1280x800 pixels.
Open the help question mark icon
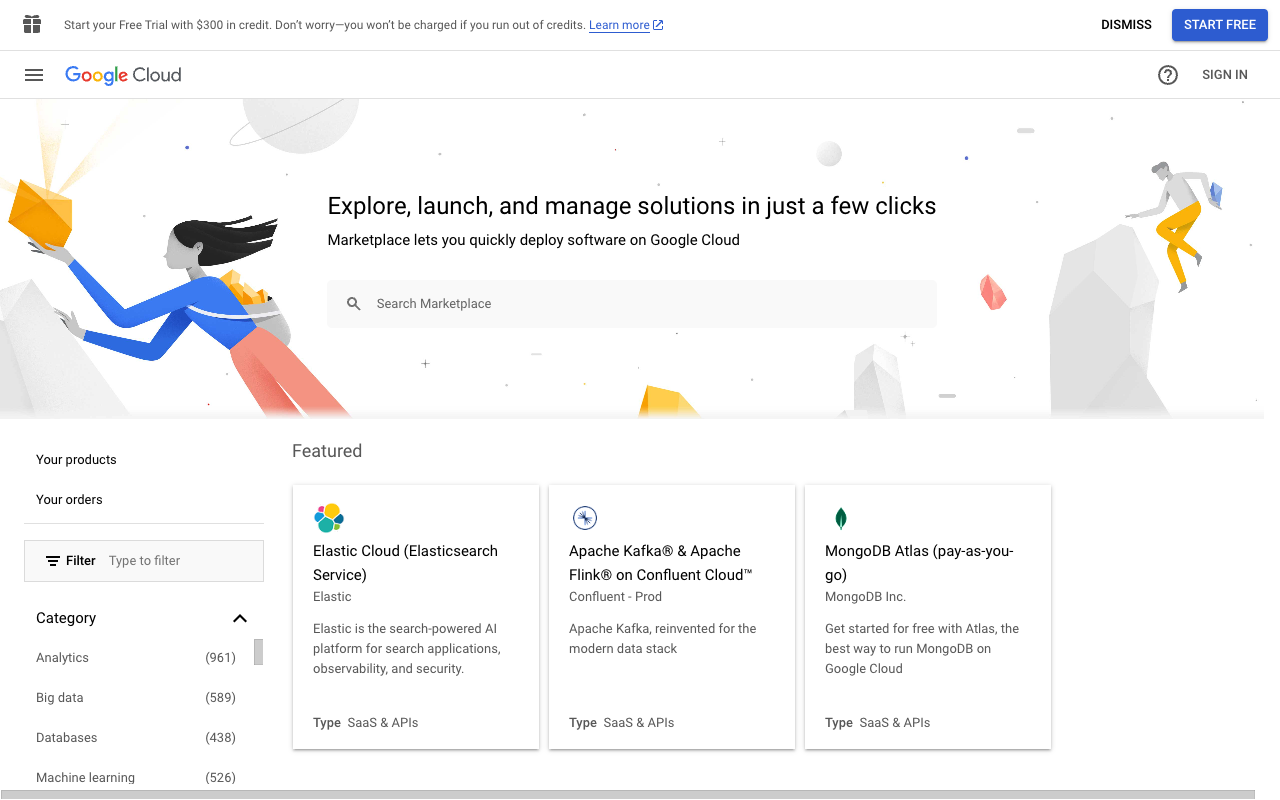1167,75
